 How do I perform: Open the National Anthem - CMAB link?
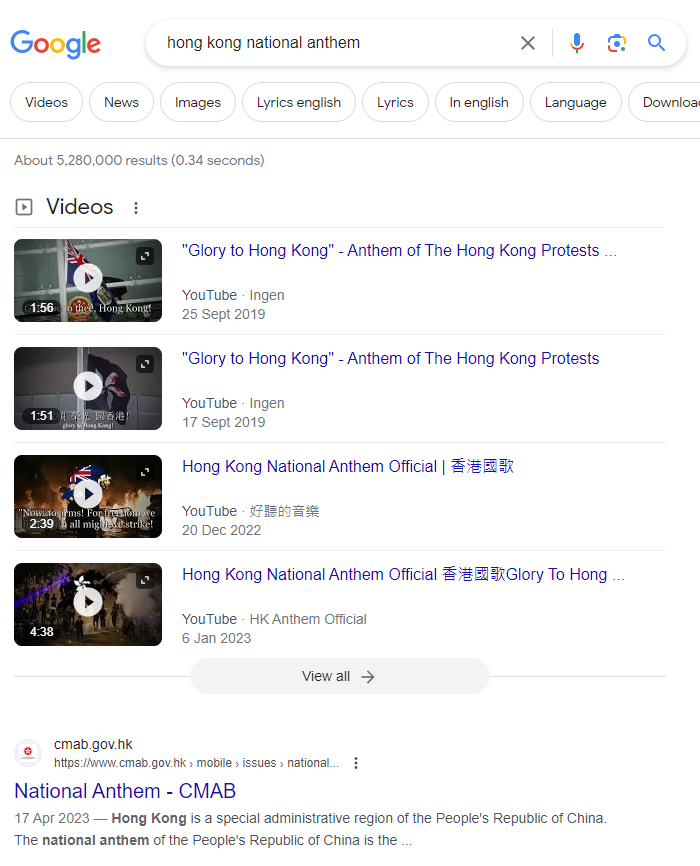point(125,791)
